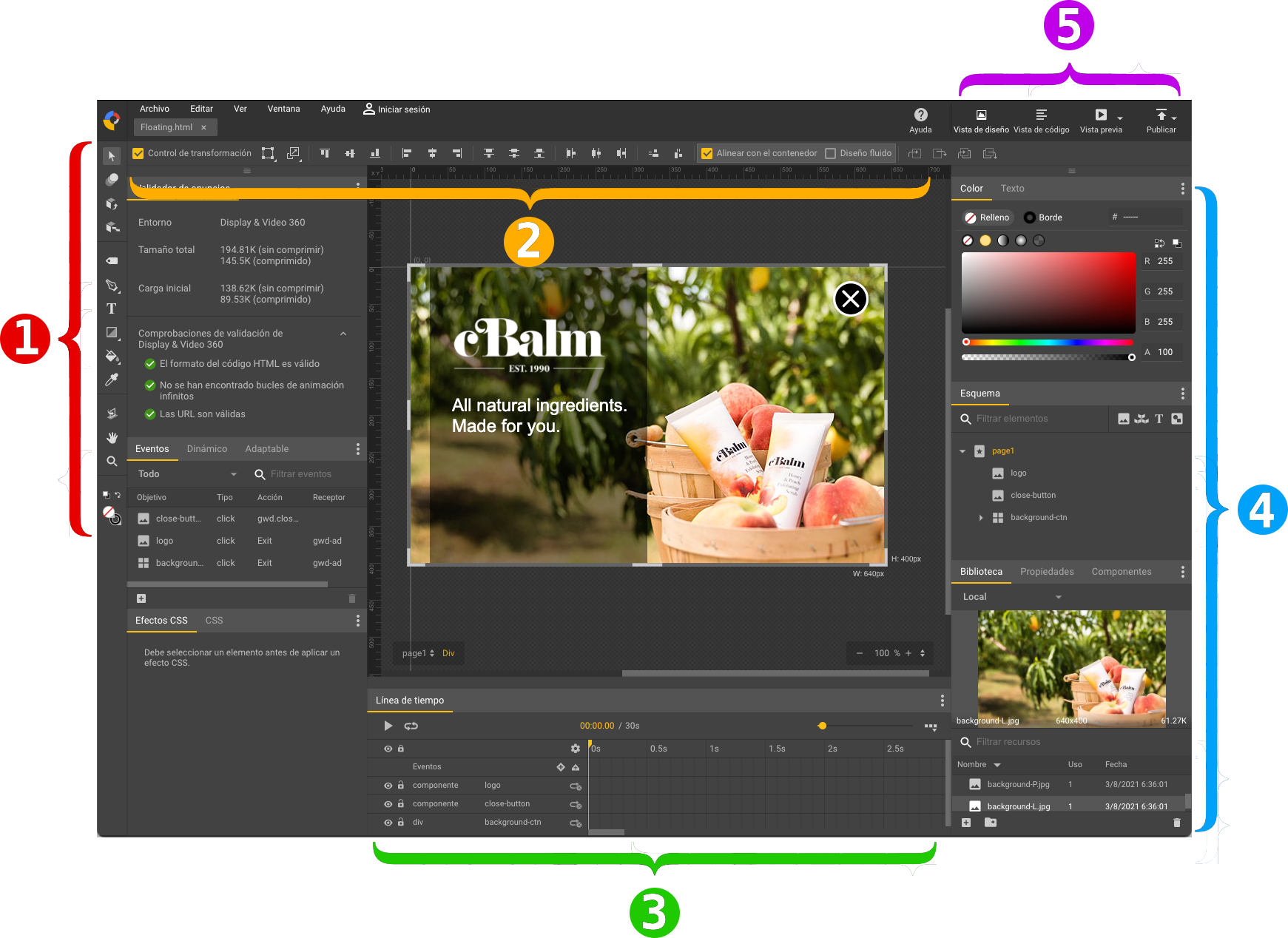The image size is (1288, 938).
Task: Select the Text tool
Action: click(112, 308)
